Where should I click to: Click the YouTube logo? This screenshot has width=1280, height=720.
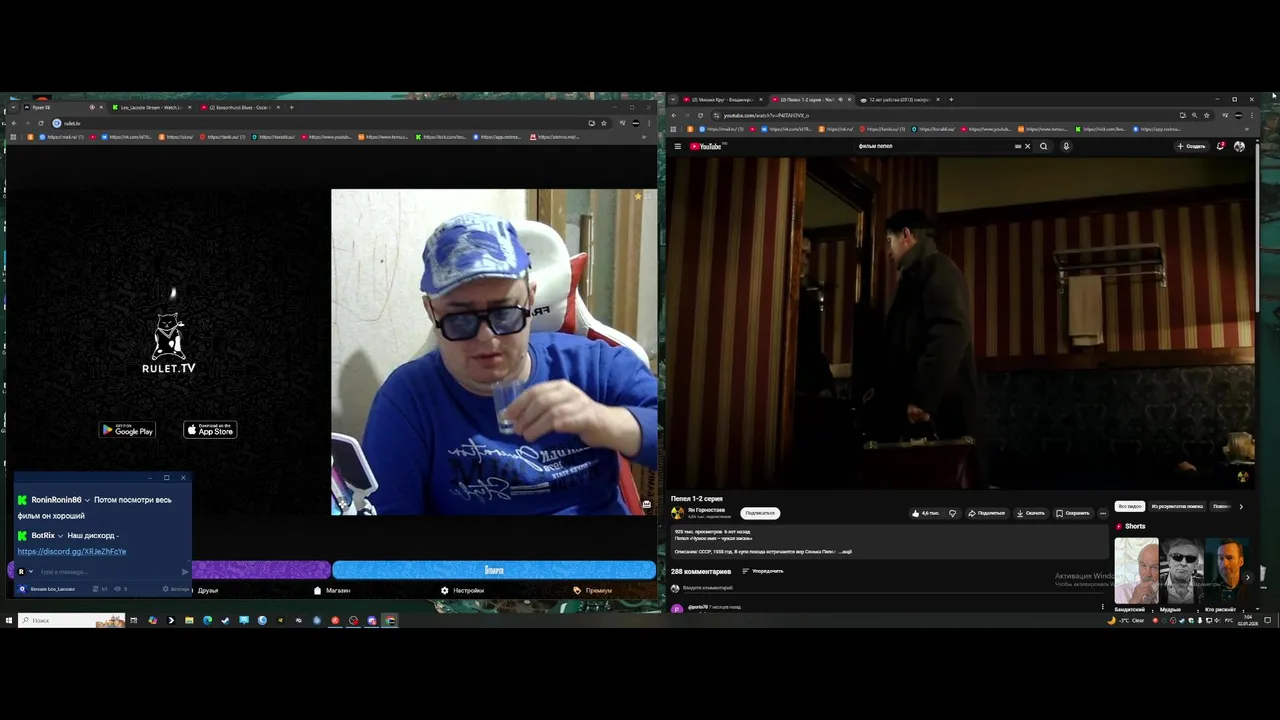(706, 146)
